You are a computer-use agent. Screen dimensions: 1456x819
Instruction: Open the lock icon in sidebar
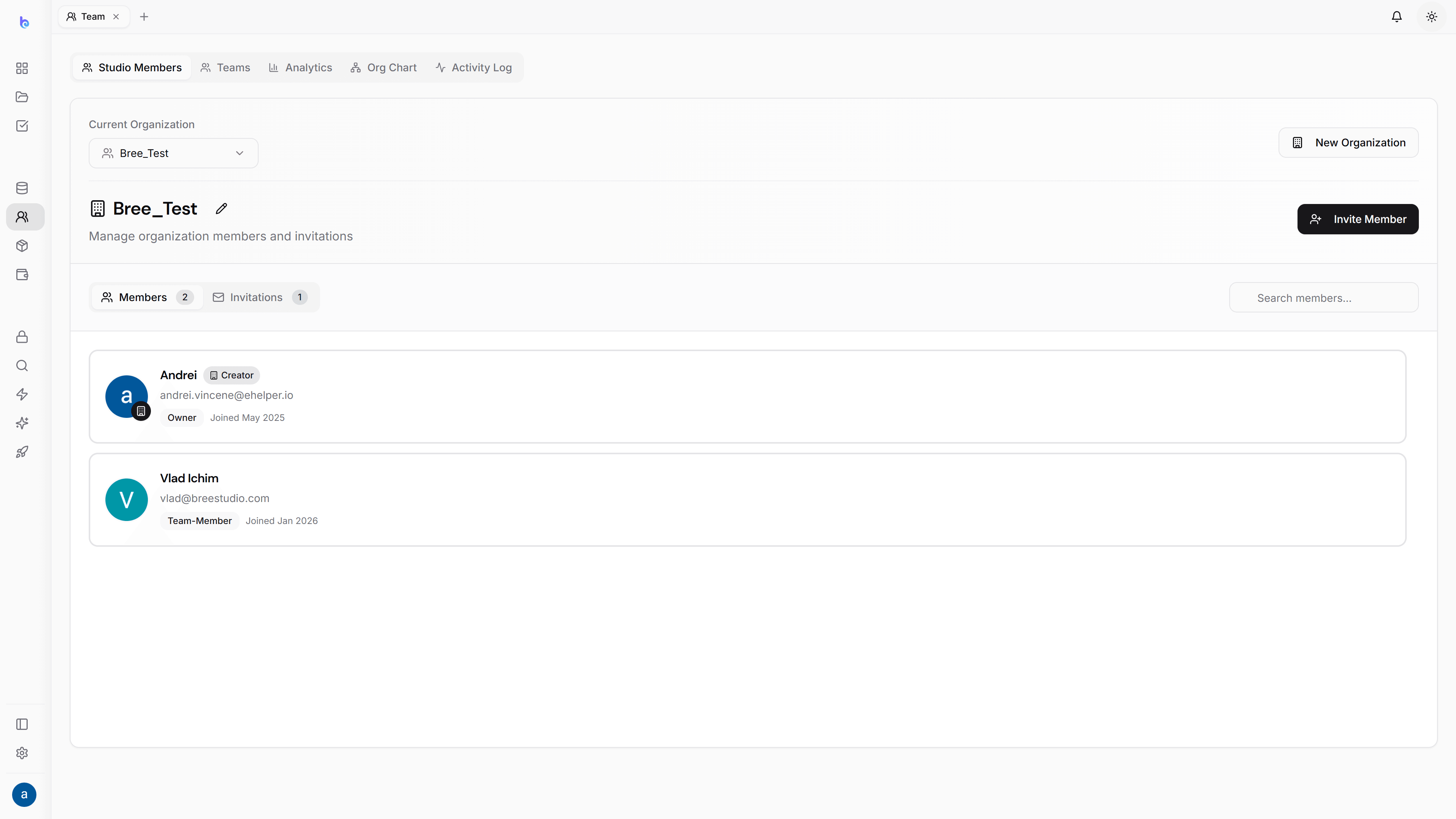[x=22, y=337]
